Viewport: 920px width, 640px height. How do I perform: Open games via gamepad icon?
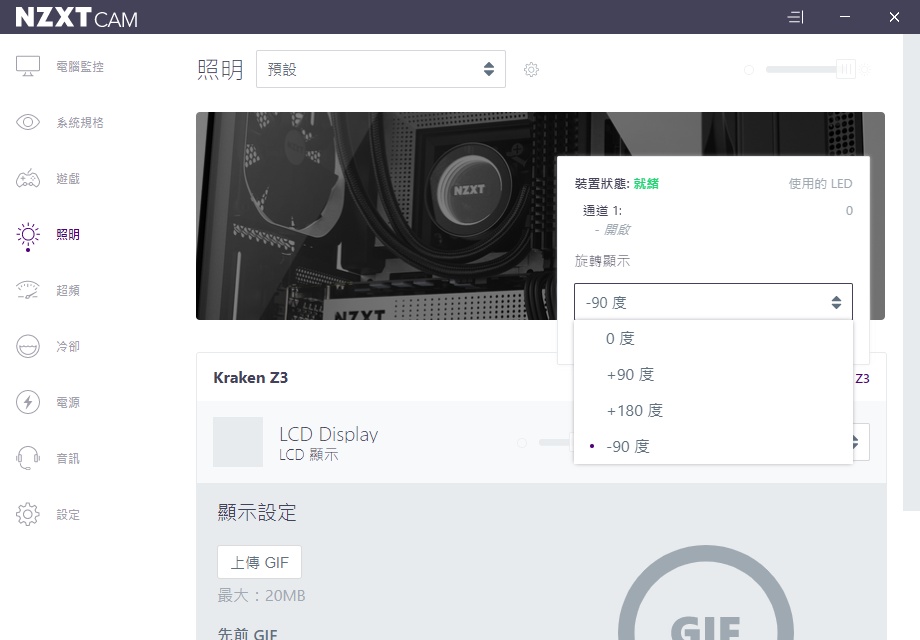28,178
